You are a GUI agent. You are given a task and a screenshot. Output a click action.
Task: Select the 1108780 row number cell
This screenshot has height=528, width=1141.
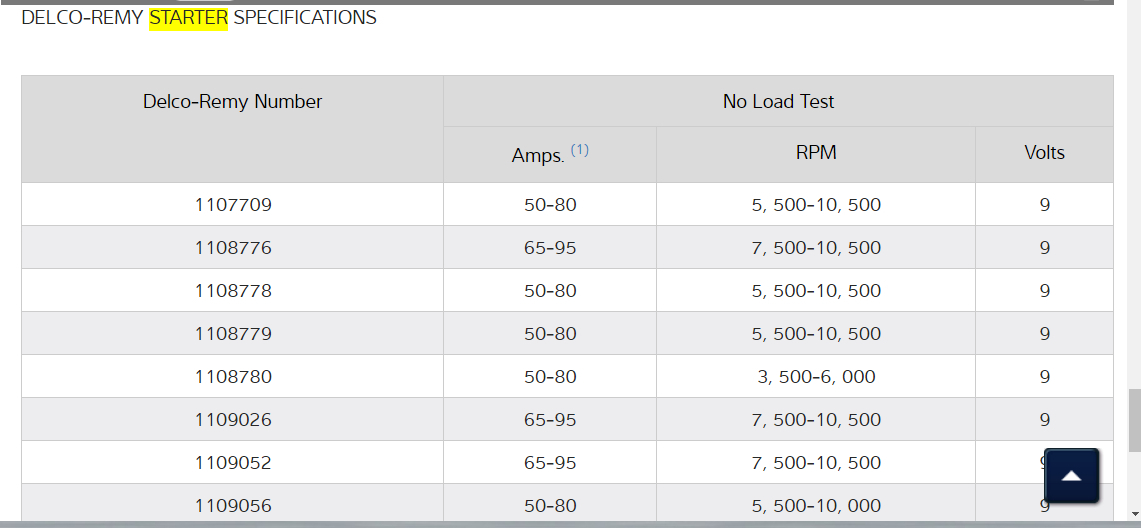click(x=233, y=377)
